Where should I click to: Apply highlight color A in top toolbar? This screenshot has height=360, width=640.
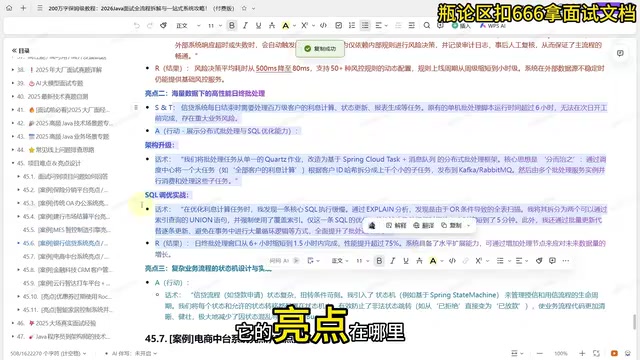point(285,25)
